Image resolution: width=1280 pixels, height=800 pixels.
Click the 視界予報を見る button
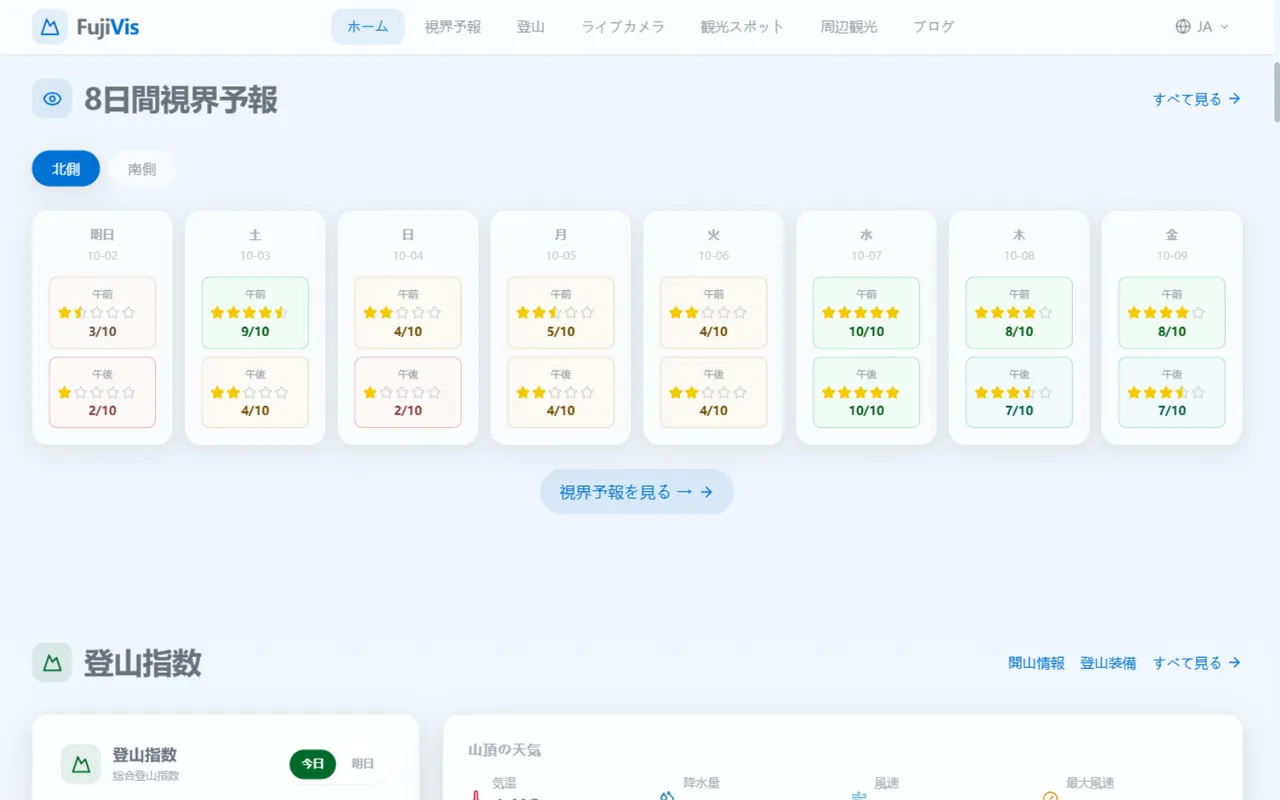click(x=637, y=492)
